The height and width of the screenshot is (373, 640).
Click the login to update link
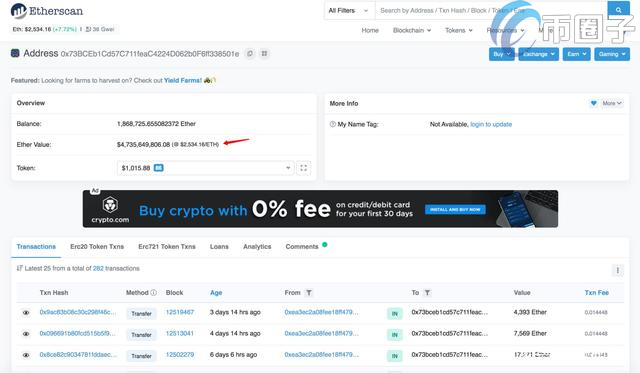491,124
